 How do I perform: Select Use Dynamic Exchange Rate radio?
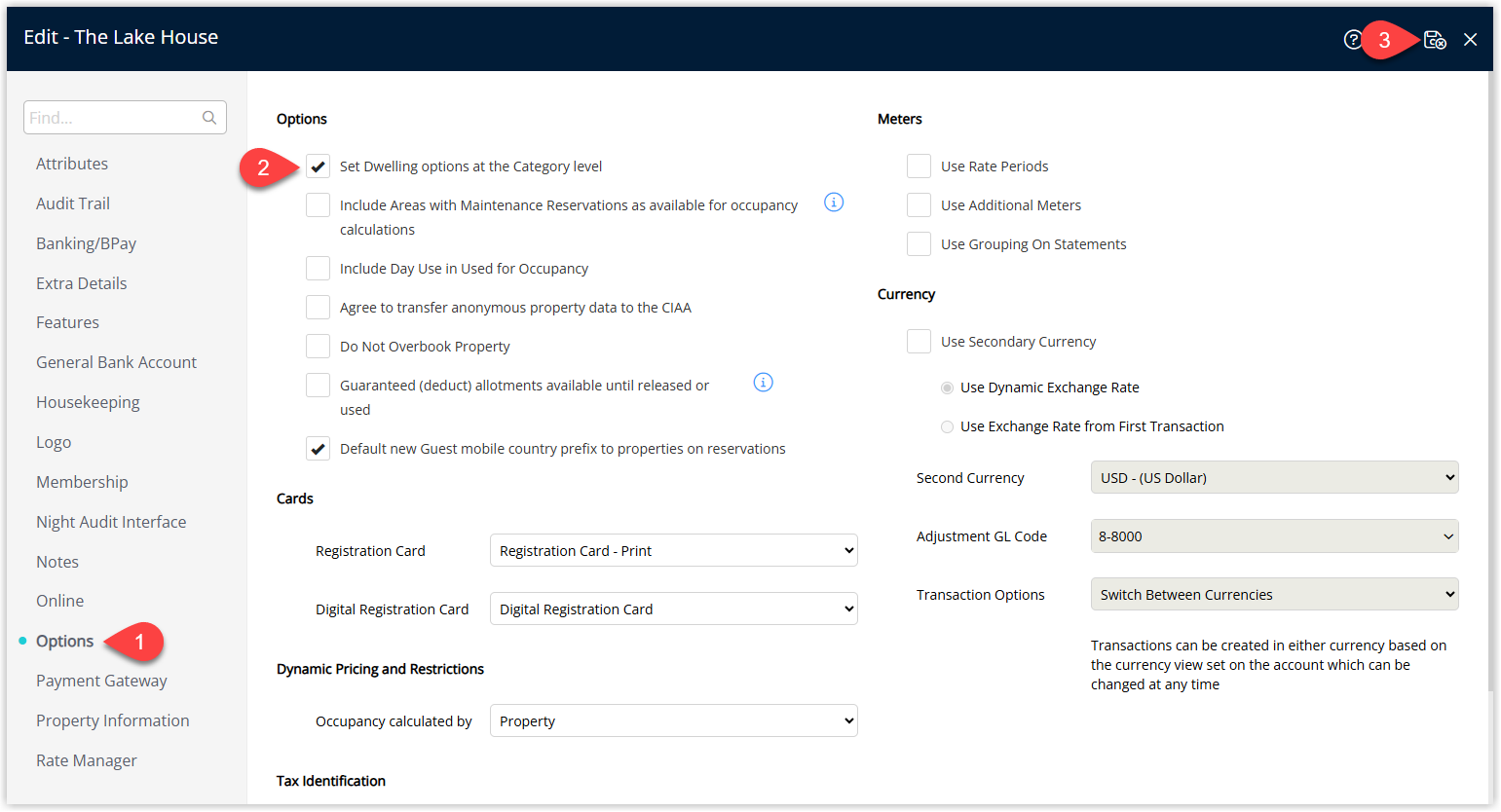(947, 388)
